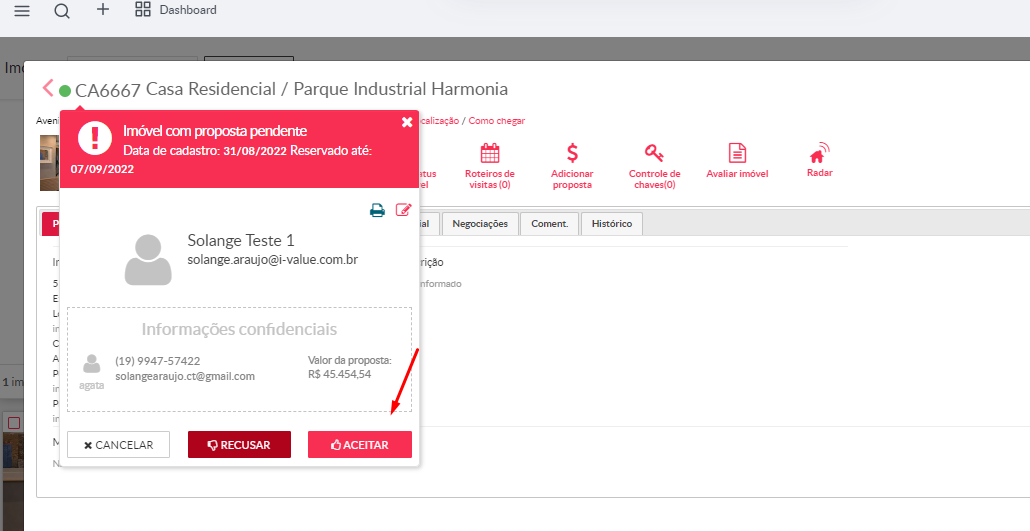Viewport: 1030px width, 531px height.
Task: Click the RECUSAR button
Action: pos(239,445)
